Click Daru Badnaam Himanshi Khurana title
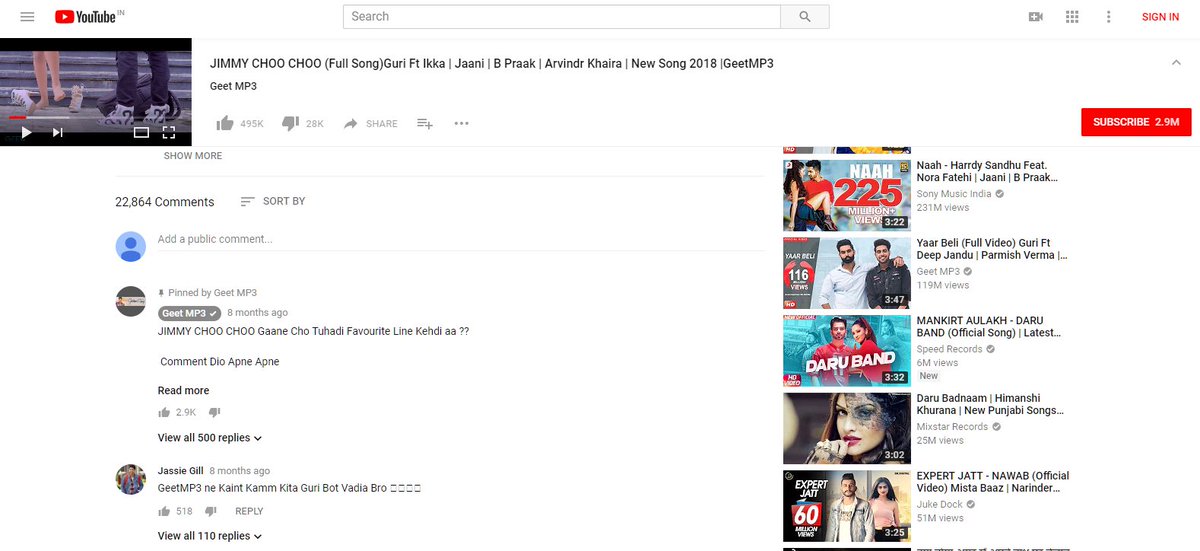Screen dimensions: 1200x551 point(990,404)
